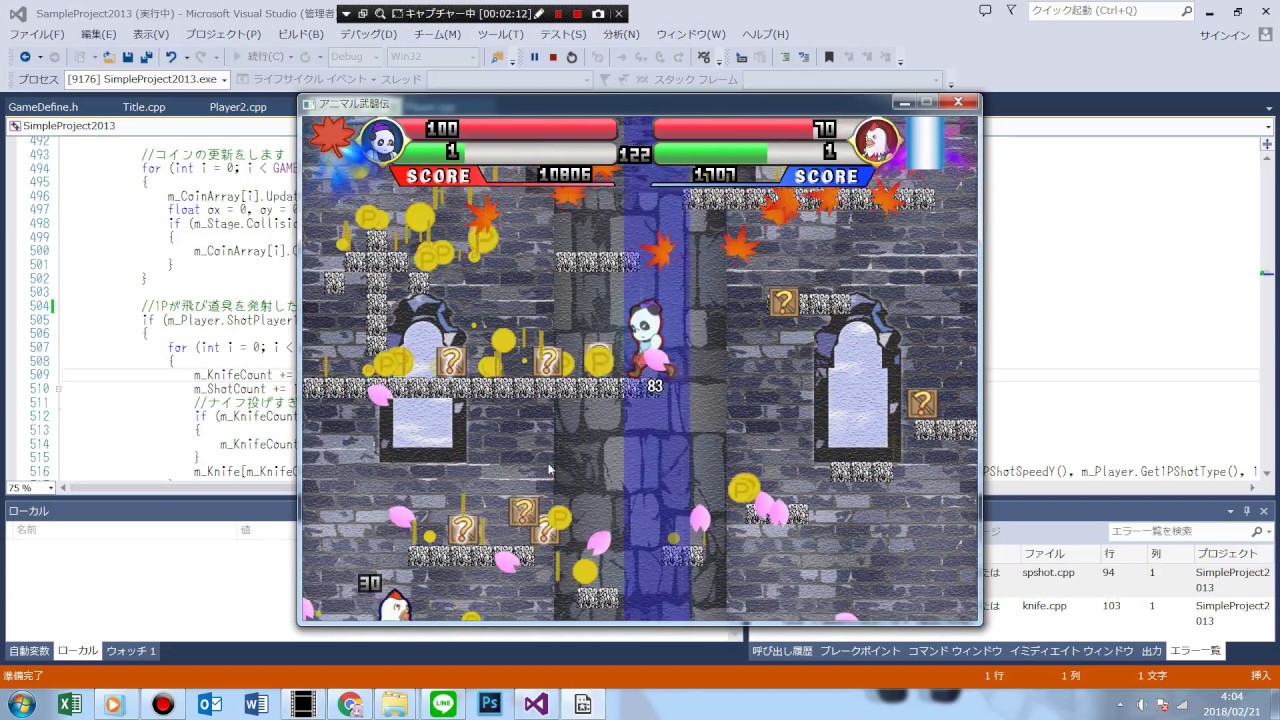The height and width of the screenshot is (720, 1280).
Task: Select the 自動変数 tab
Action: point(29,651)
